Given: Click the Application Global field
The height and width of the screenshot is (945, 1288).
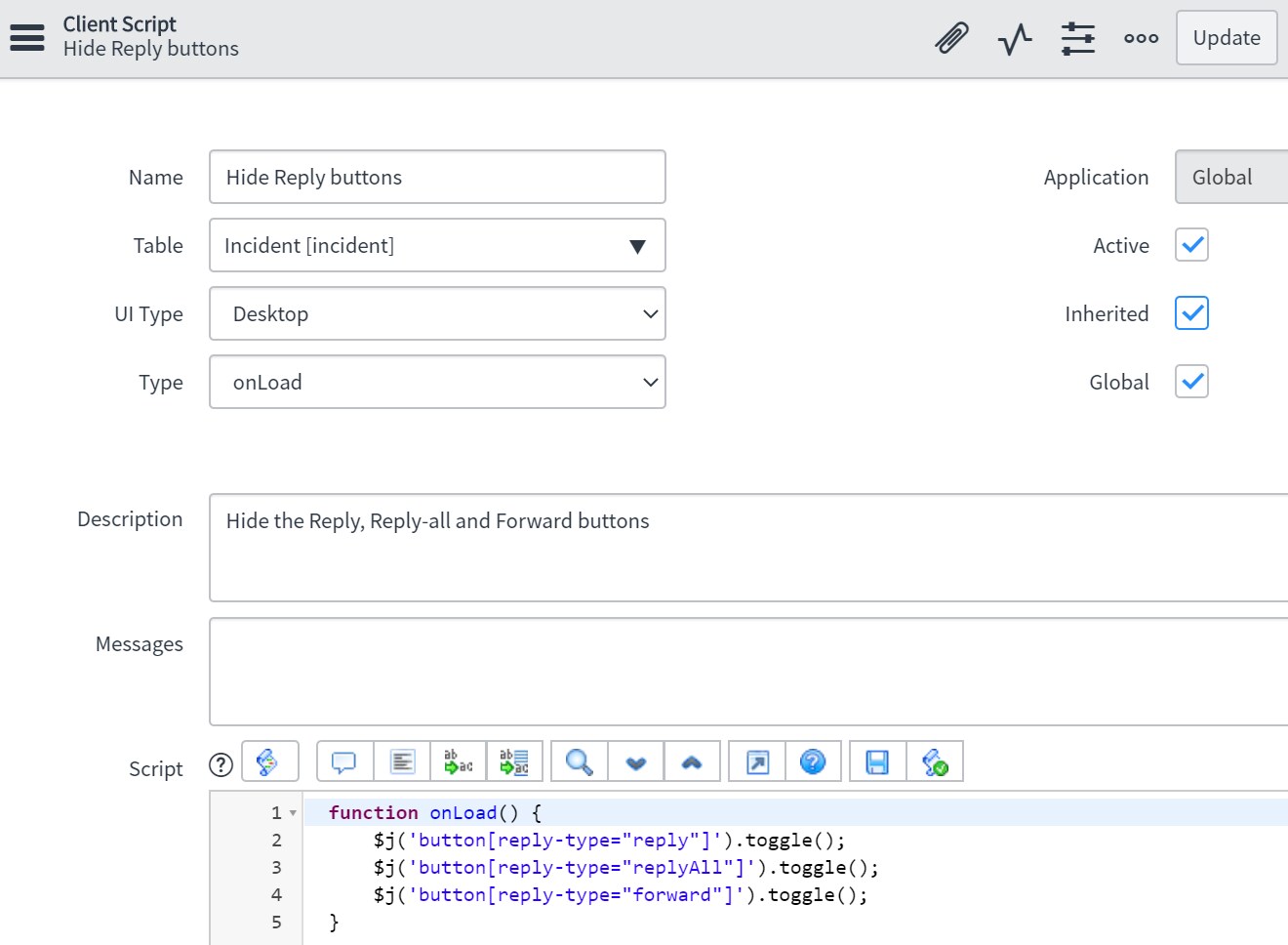Looking at the screenshot, I should [x=1231, y=177].
